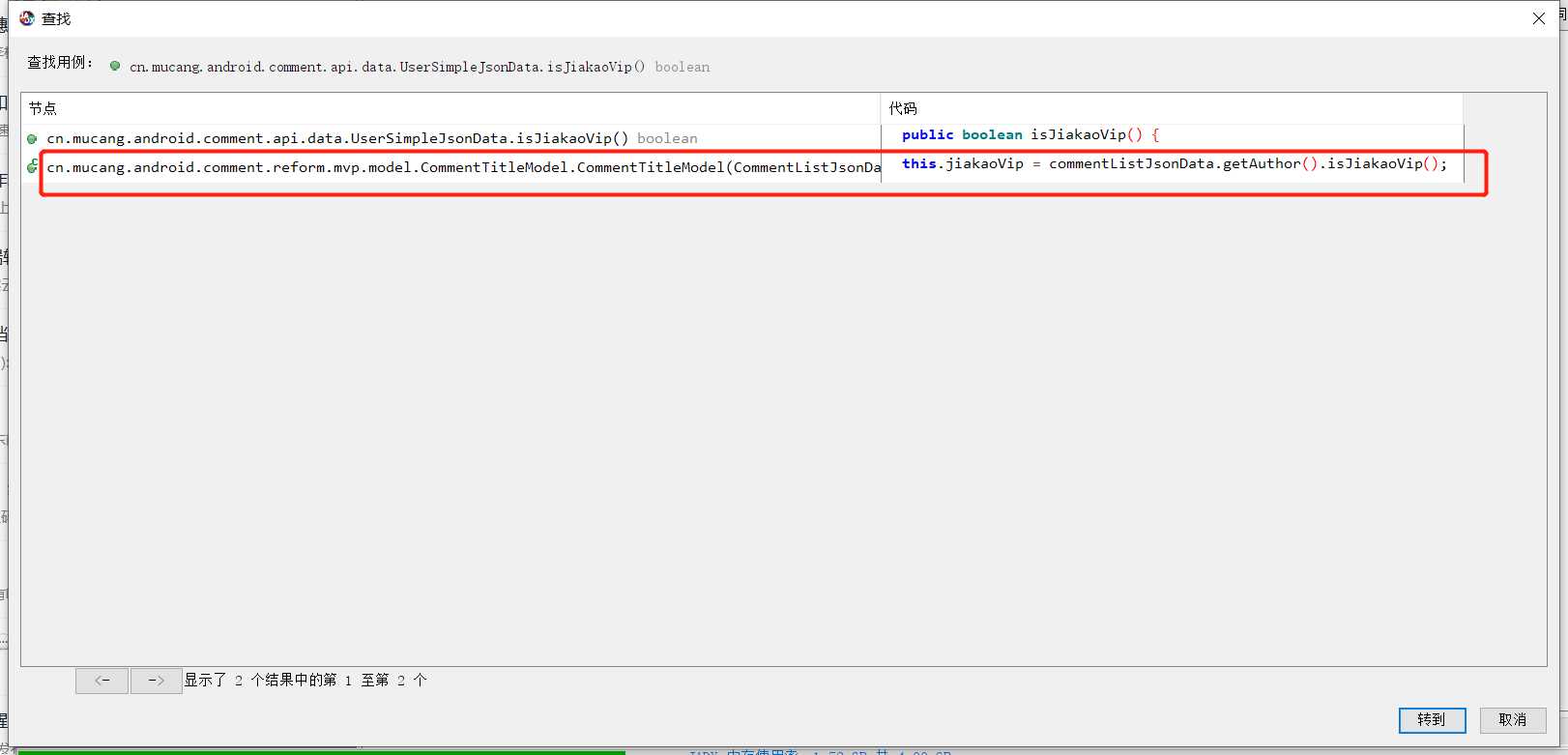The width and height of the screenshot is (1568, 755).
Task: Click the 节点 column header
Action: click(x=450, y=108)
